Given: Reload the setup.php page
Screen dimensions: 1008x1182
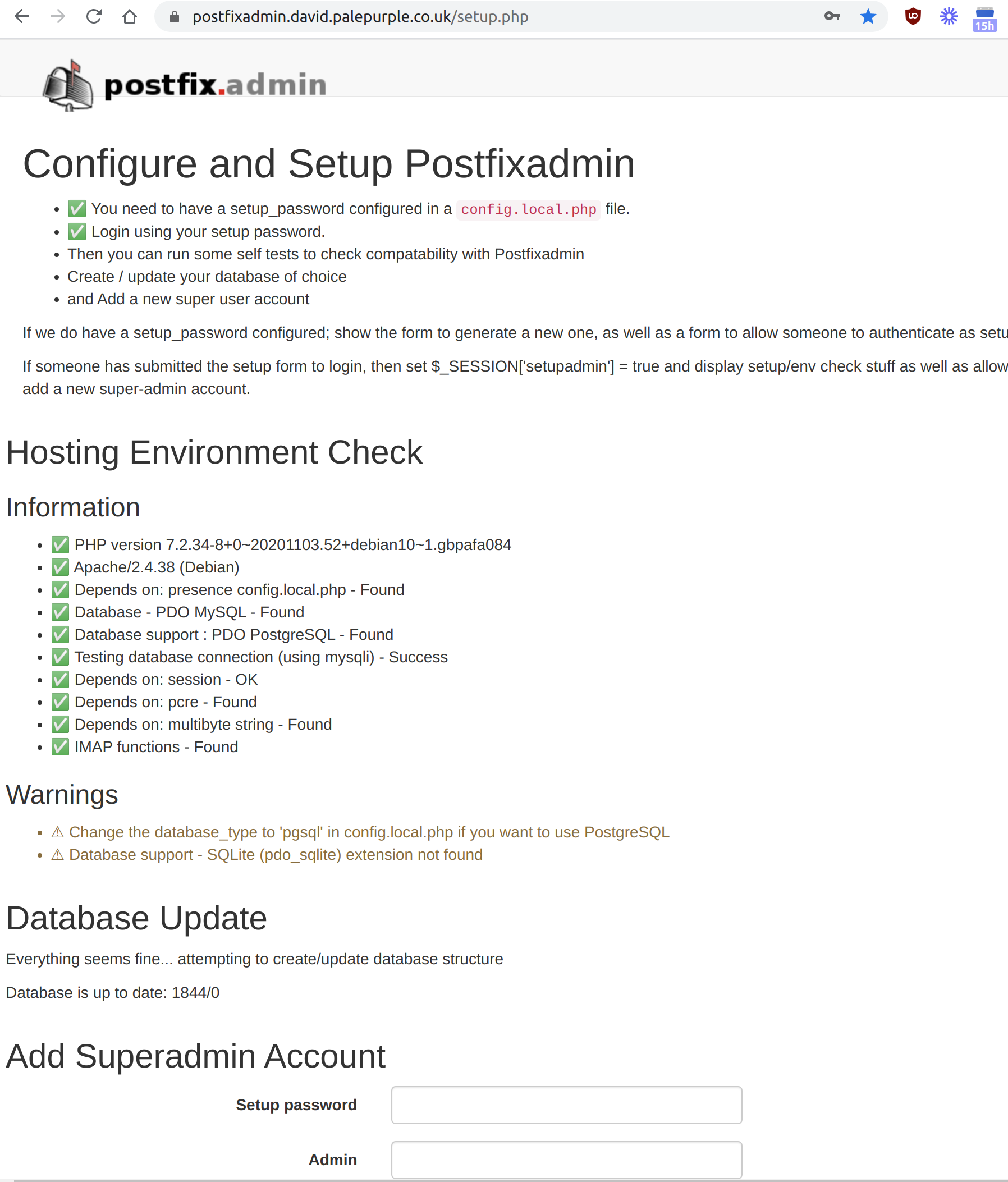Looking at the screenshot, I should tap(94, 16).
